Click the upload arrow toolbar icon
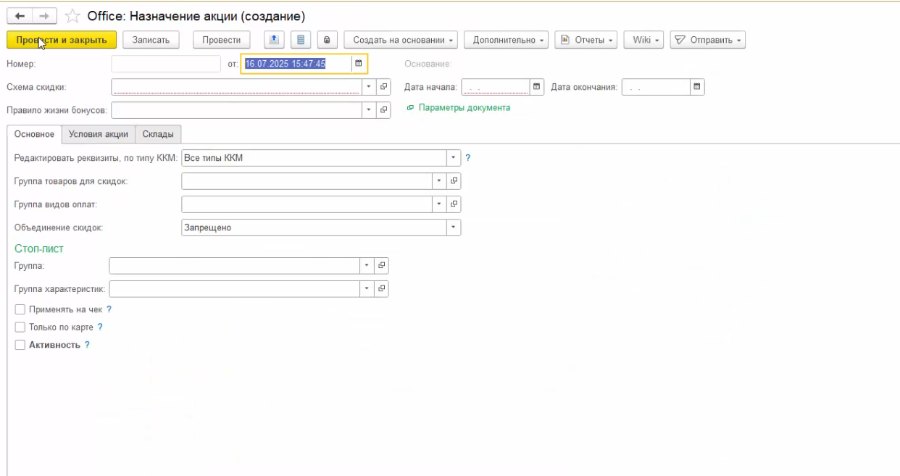The height and width of the screenshot is (476, 900). point(274,40)
